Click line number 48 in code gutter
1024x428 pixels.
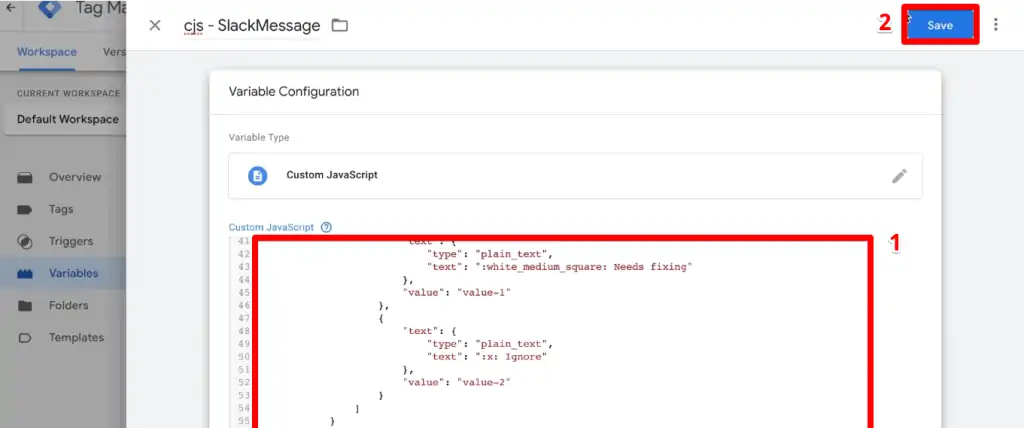[x=244, y=331]
